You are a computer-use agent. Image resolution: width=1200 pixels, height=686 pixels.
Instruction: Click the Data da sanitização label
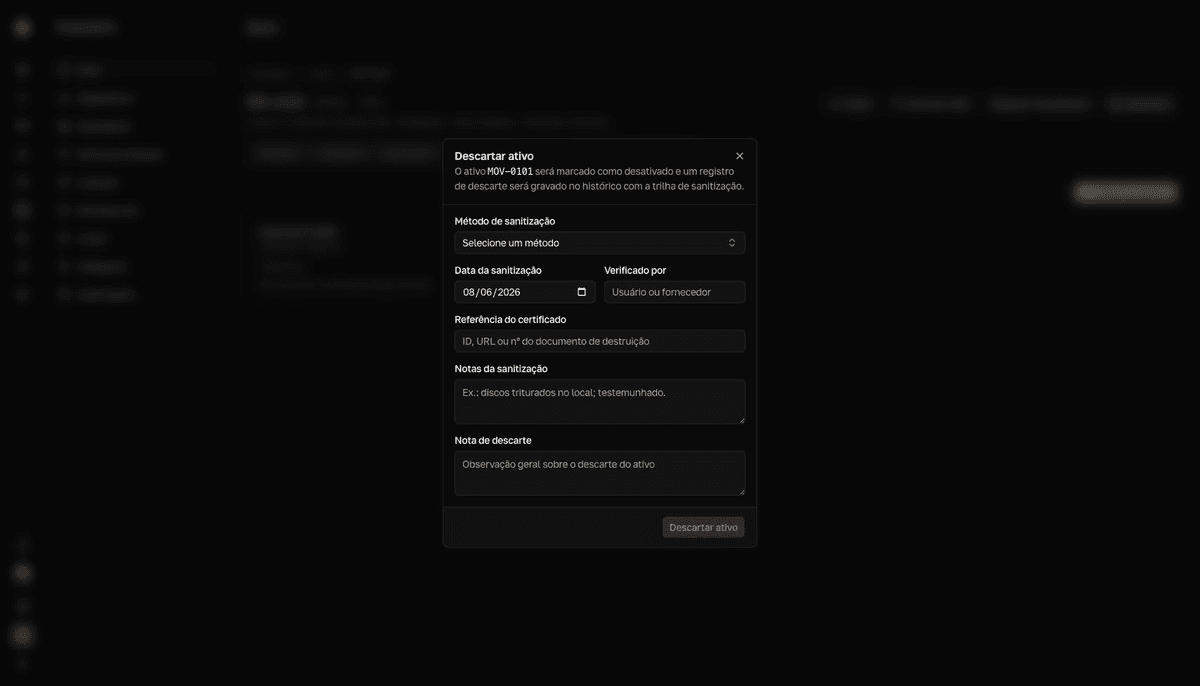[x=498, y=270]
